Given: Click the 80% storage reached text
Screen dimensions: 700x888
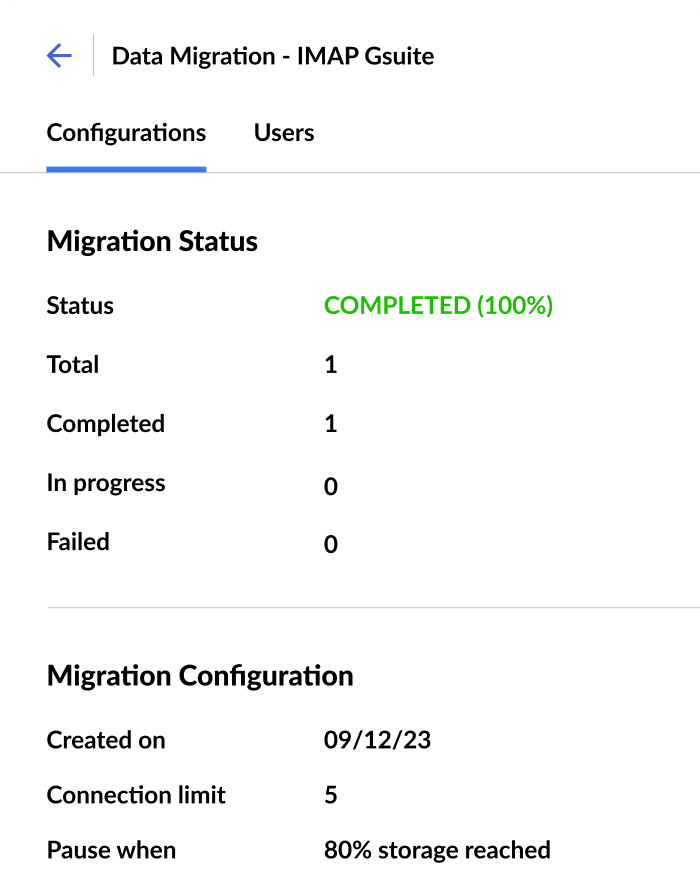Looking at the screenshot, I should point(437,851).
